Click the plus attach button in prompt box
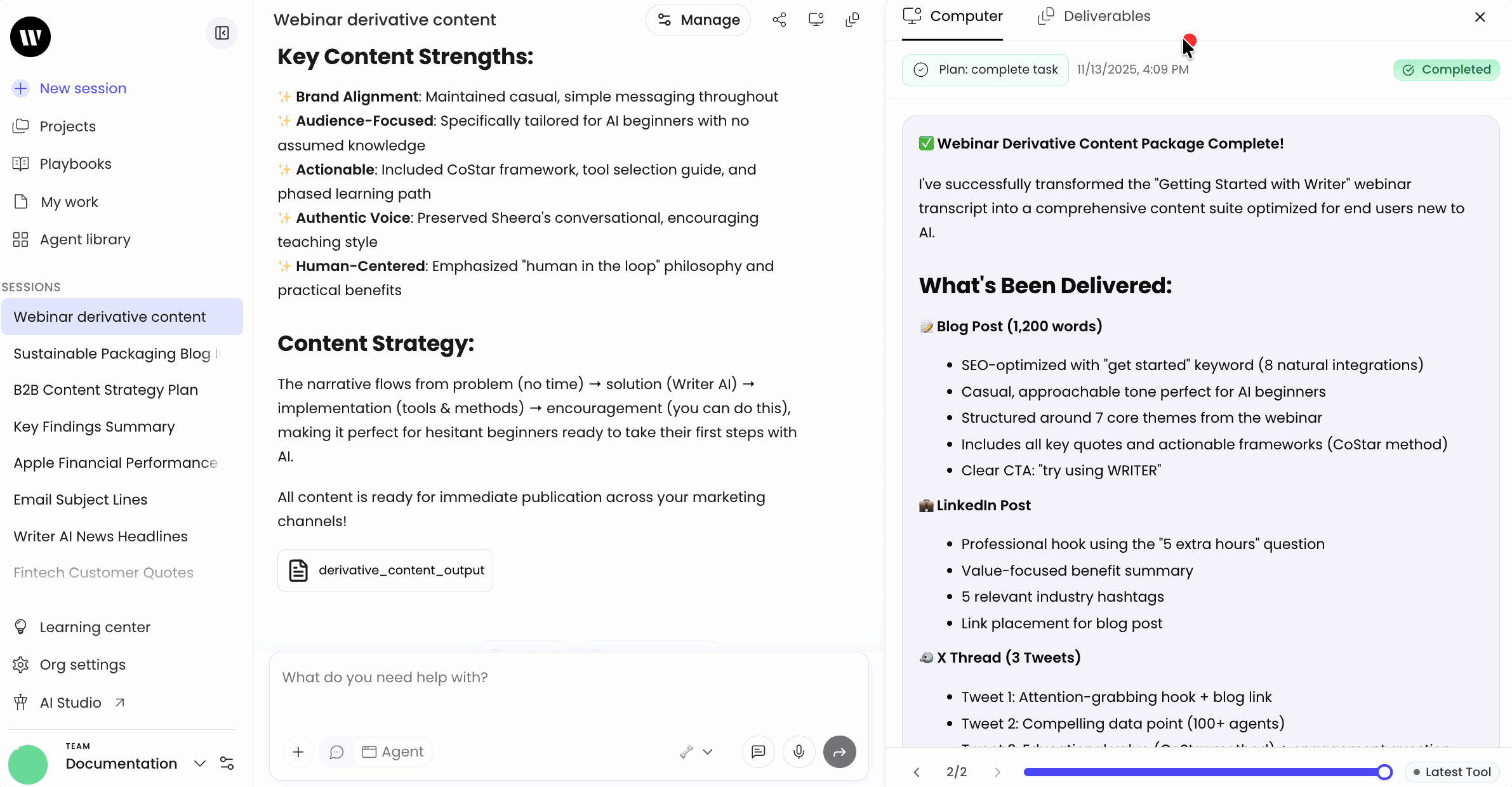The width and height of the screenshot is (1512, 787). 298,751
